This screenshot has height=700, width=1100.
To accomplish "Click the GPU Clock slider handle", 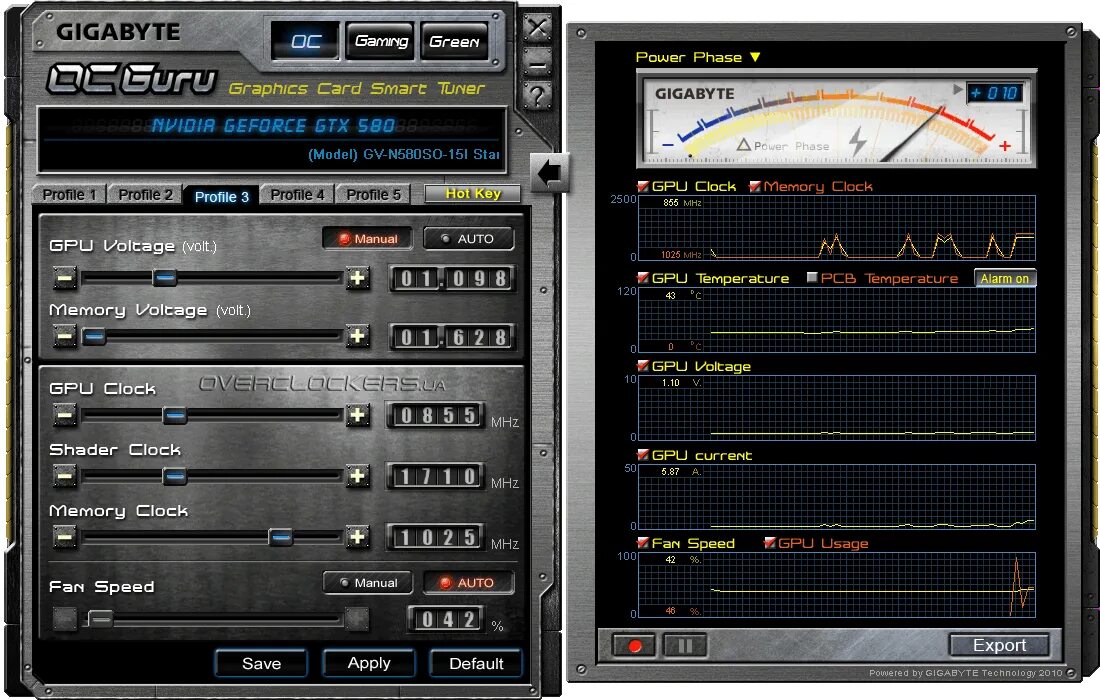I will [x=175, y=415].
